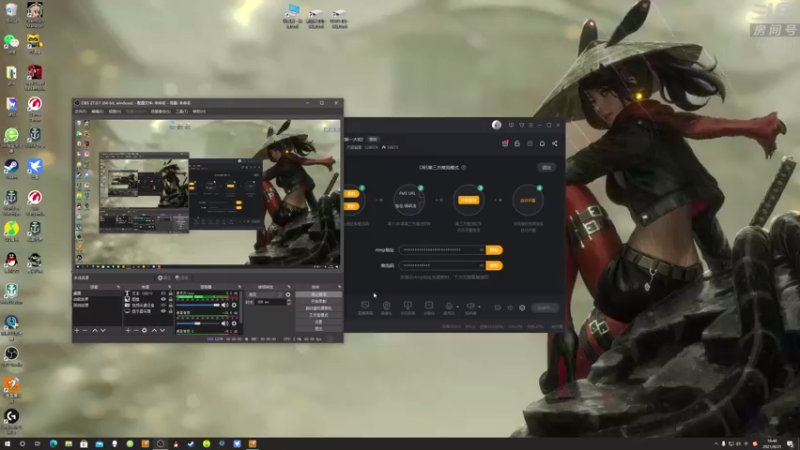Click the speaker icon in streaming app toolbar
The width and height of the screenshot is (800, 450).
tap(470, 306)
